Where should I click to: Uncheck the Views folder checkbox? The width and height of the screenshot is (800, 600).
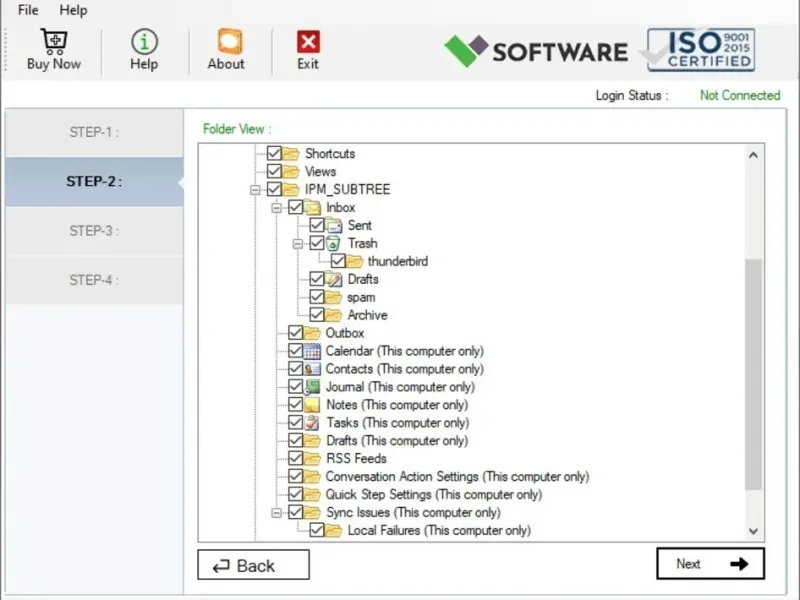[274, 171]
